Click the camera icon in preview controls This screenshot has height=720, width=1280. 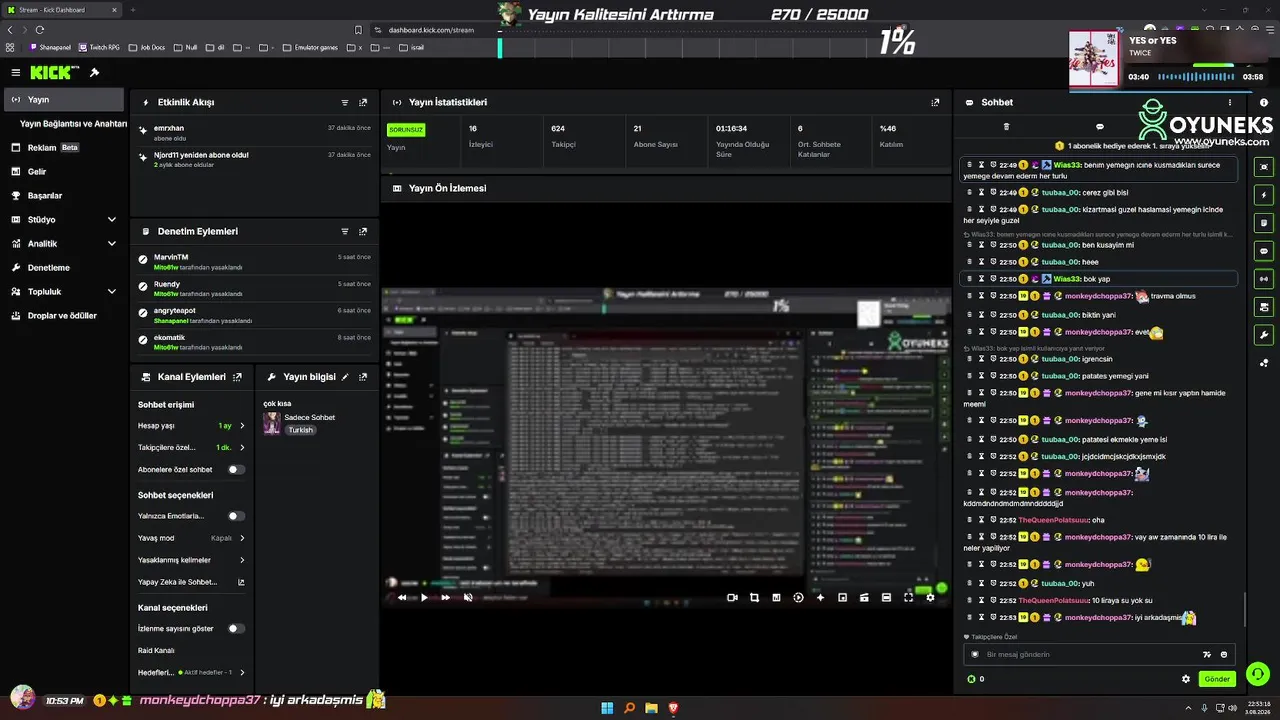click(732, 597)
